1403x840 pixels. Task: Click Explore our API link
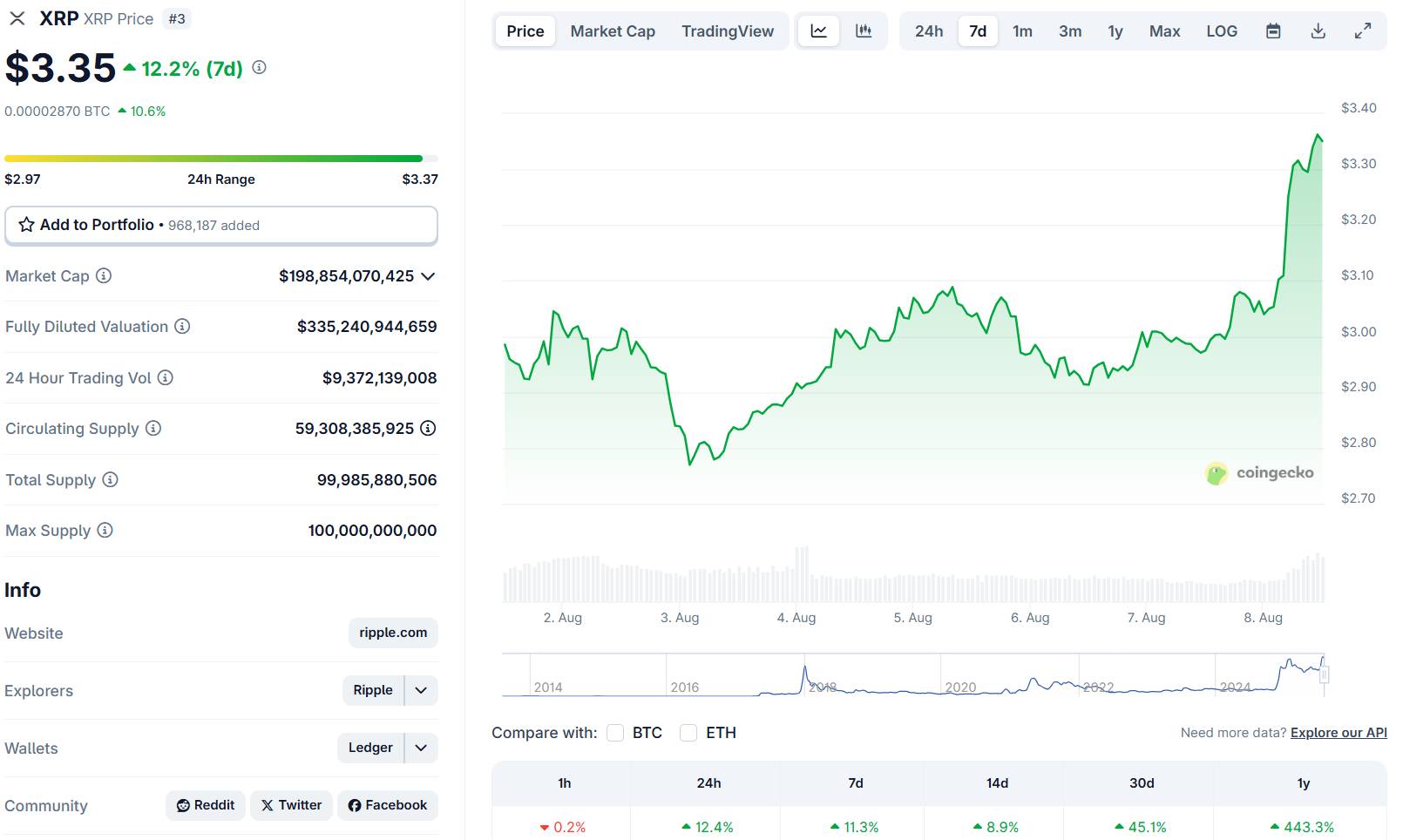click(x=1339, y=733)
